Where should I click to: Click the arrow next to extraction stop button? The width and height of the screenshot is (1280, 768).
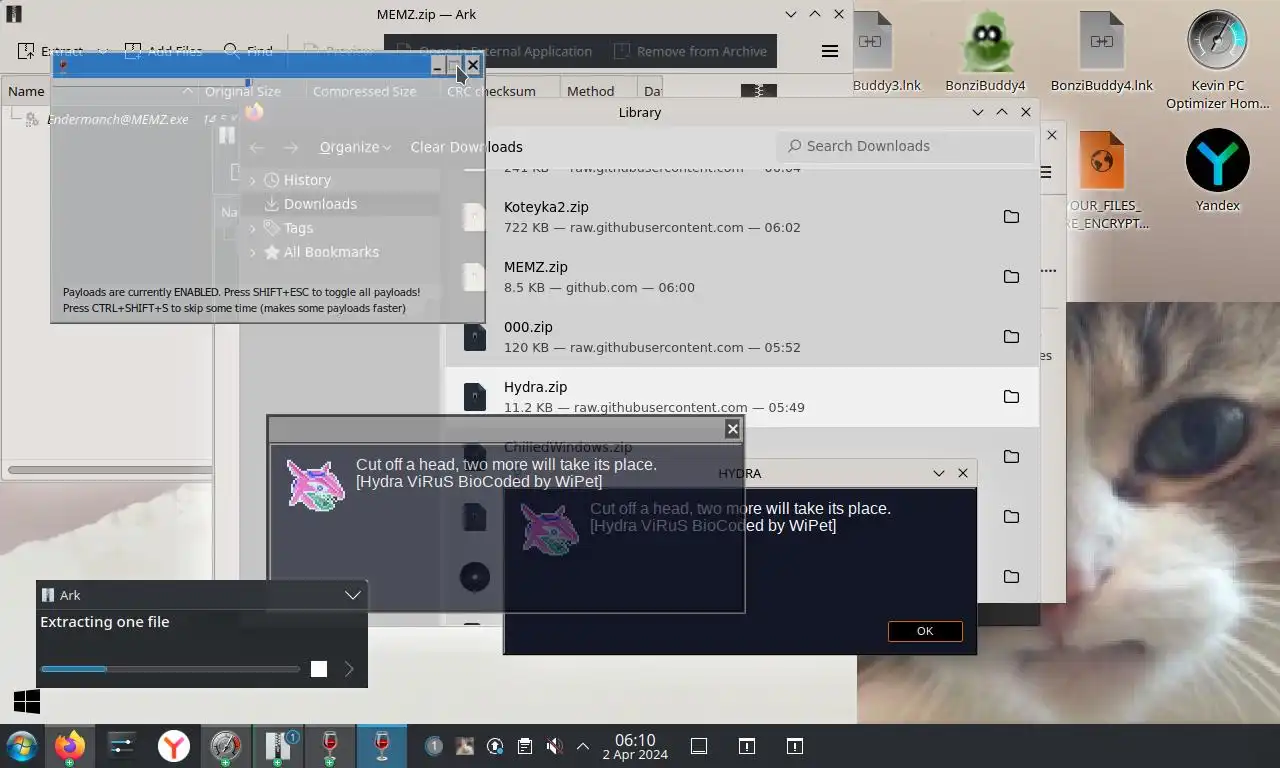pyautogui.click(x=349, y=669)
